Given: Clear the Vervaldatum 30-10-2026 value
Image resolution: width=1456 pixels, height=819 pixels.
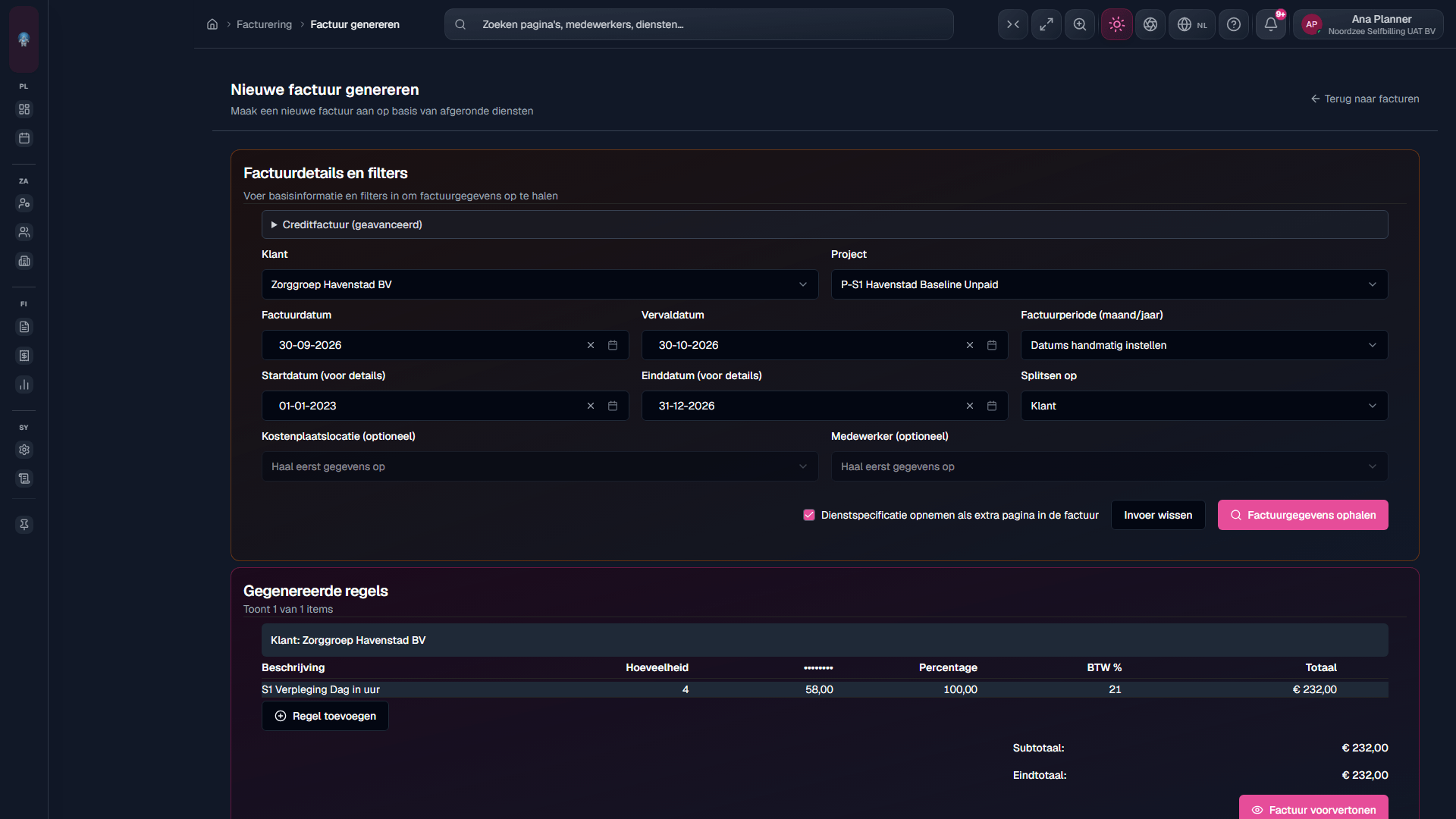Looking at the screenshot, I should [x=970, y=345].
